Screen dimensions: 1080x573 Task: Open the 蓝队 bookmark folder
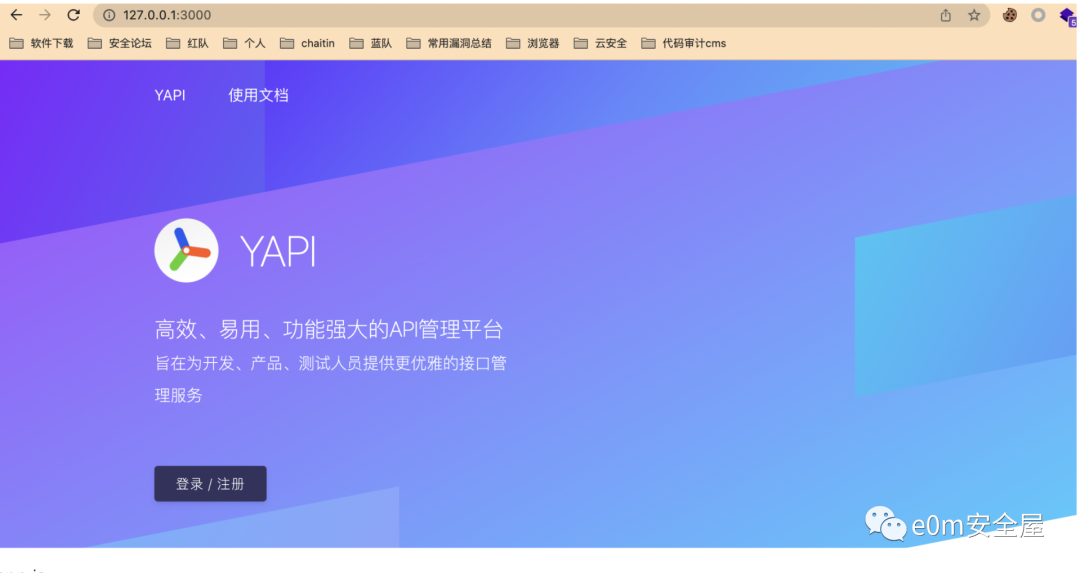(x=371, y=43)
